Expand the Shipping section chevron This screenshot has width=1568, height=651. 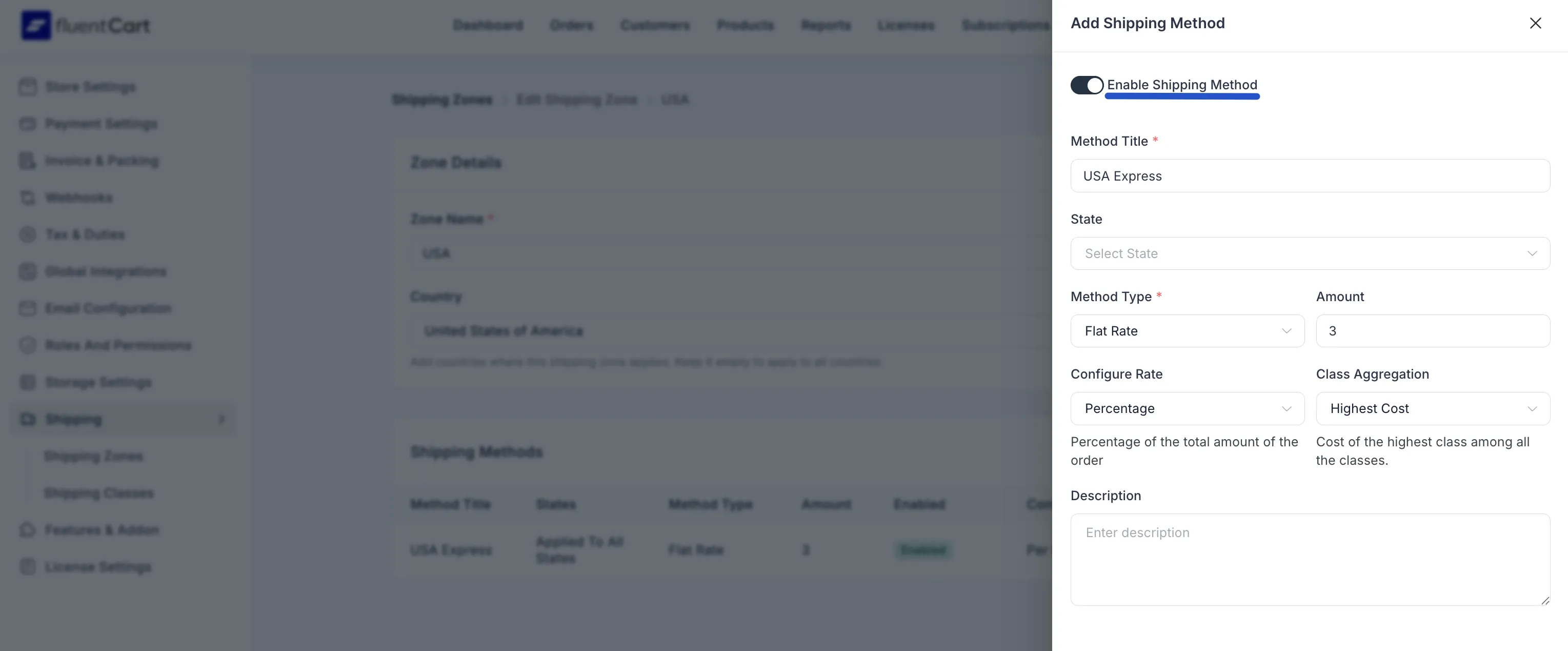click(x=221, y=419)
